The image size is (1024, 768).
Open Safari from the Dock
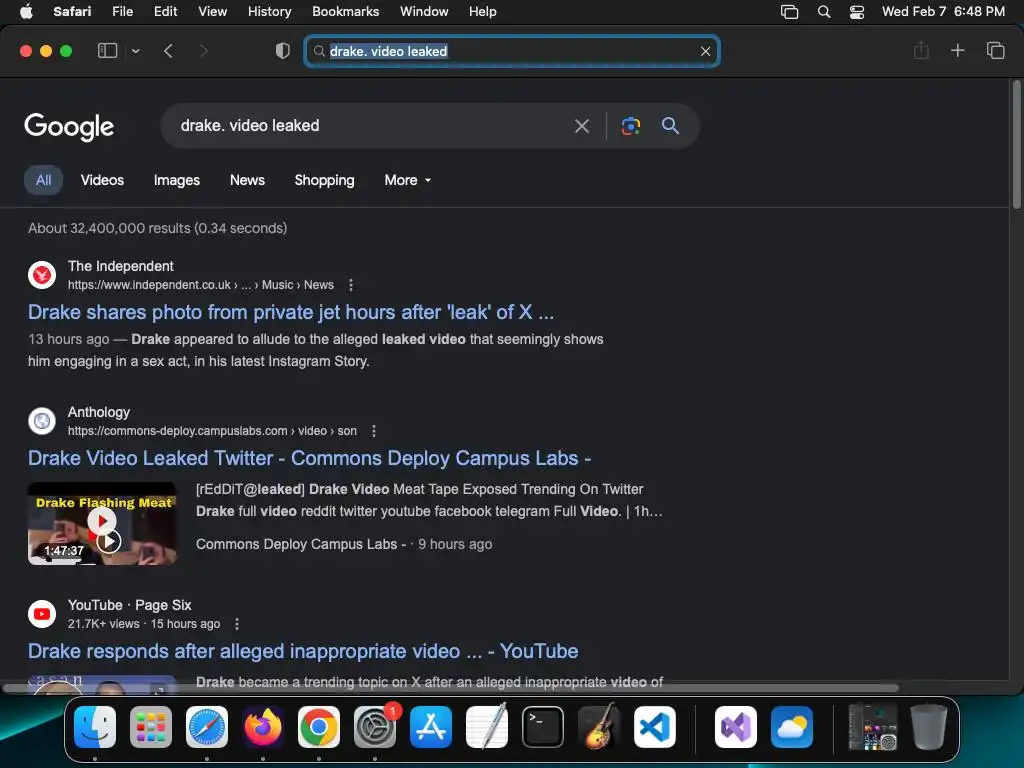pos(207,727)
